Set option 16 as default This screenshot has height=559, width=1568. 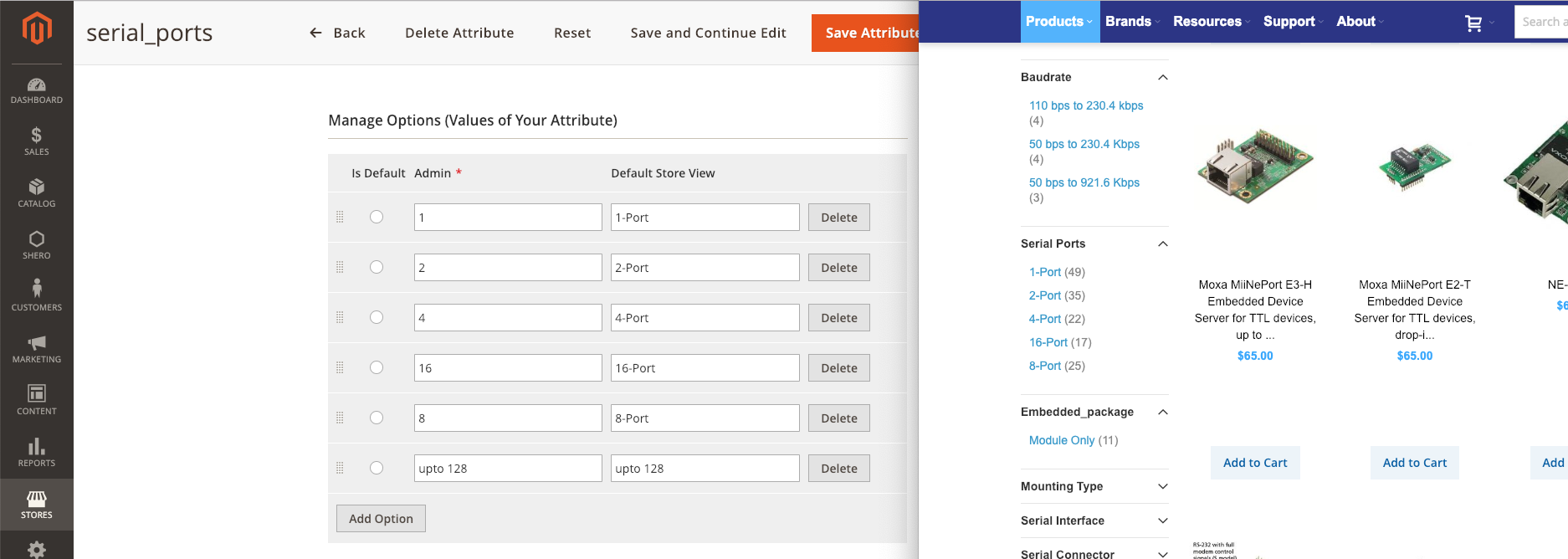click(377, 367)
